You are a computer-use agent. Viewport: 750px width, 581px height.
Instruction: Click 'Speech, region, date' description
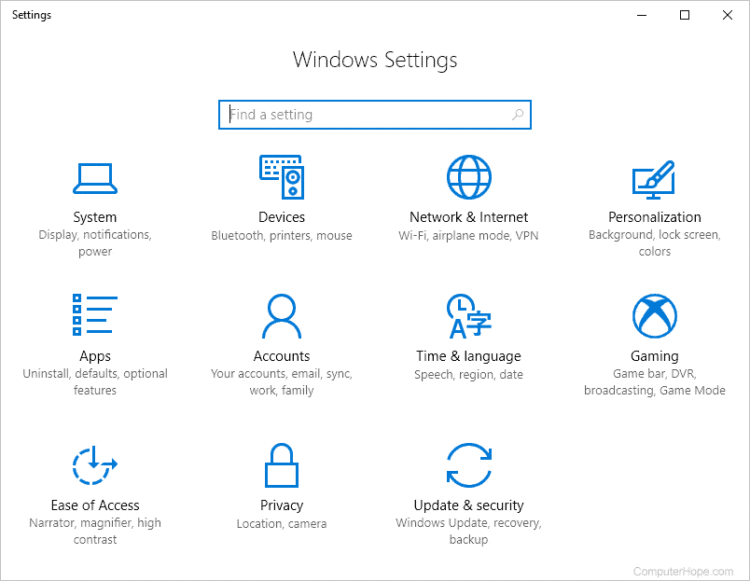click(469, 374)
